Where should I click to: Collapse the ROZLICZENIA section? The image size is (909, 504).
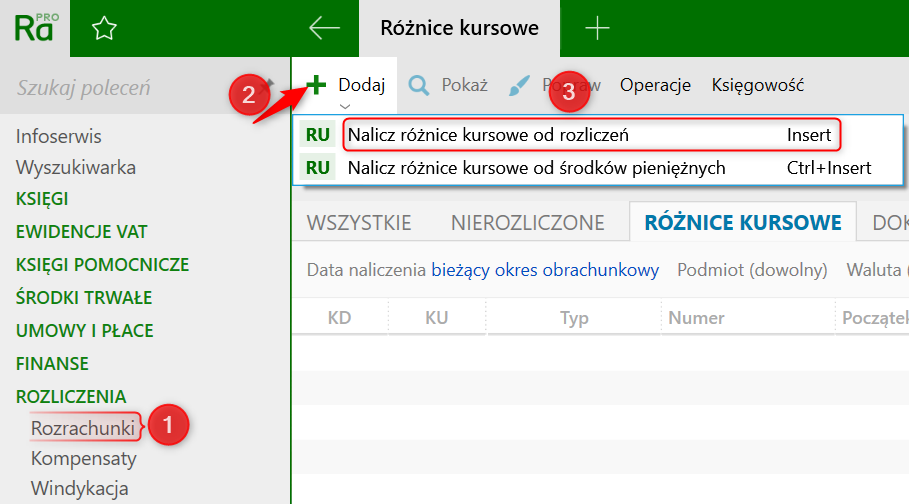pyautogui.click(x=71, y=397)
